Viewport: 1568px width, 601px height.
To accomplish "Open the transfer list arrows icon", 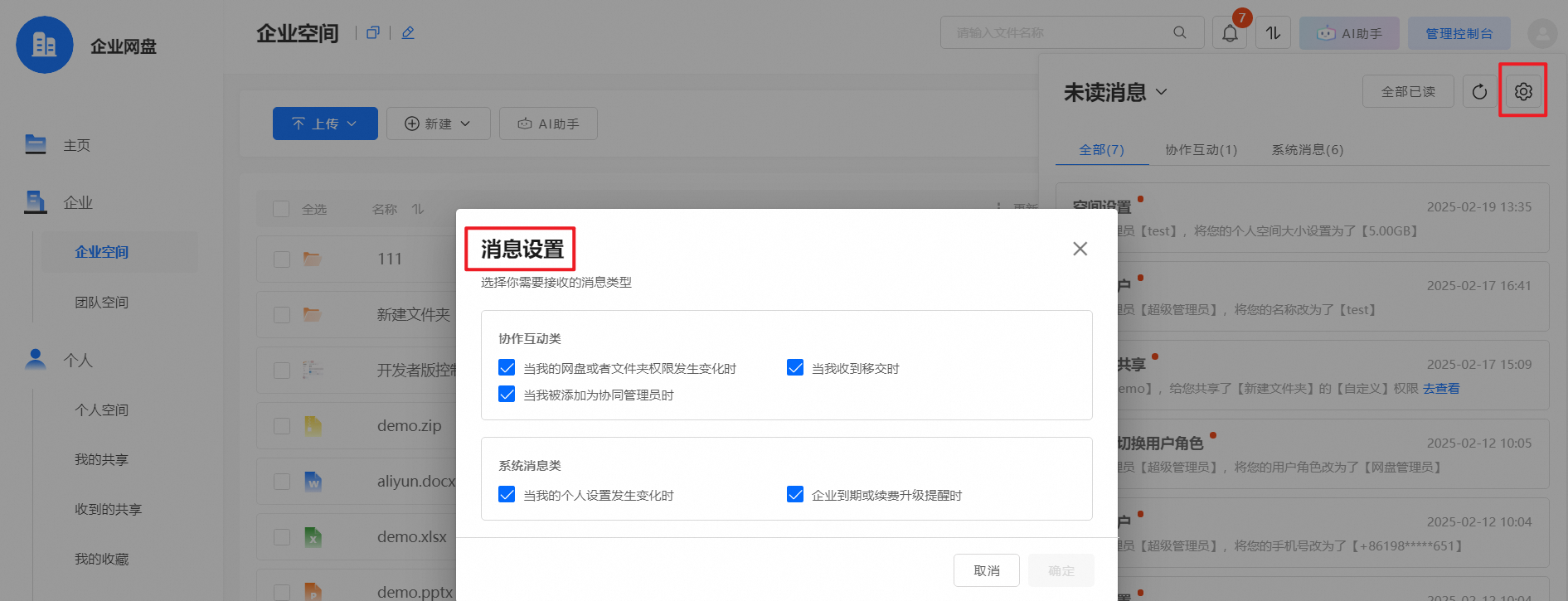I will pyautogui.click(x=1274, y=33).
